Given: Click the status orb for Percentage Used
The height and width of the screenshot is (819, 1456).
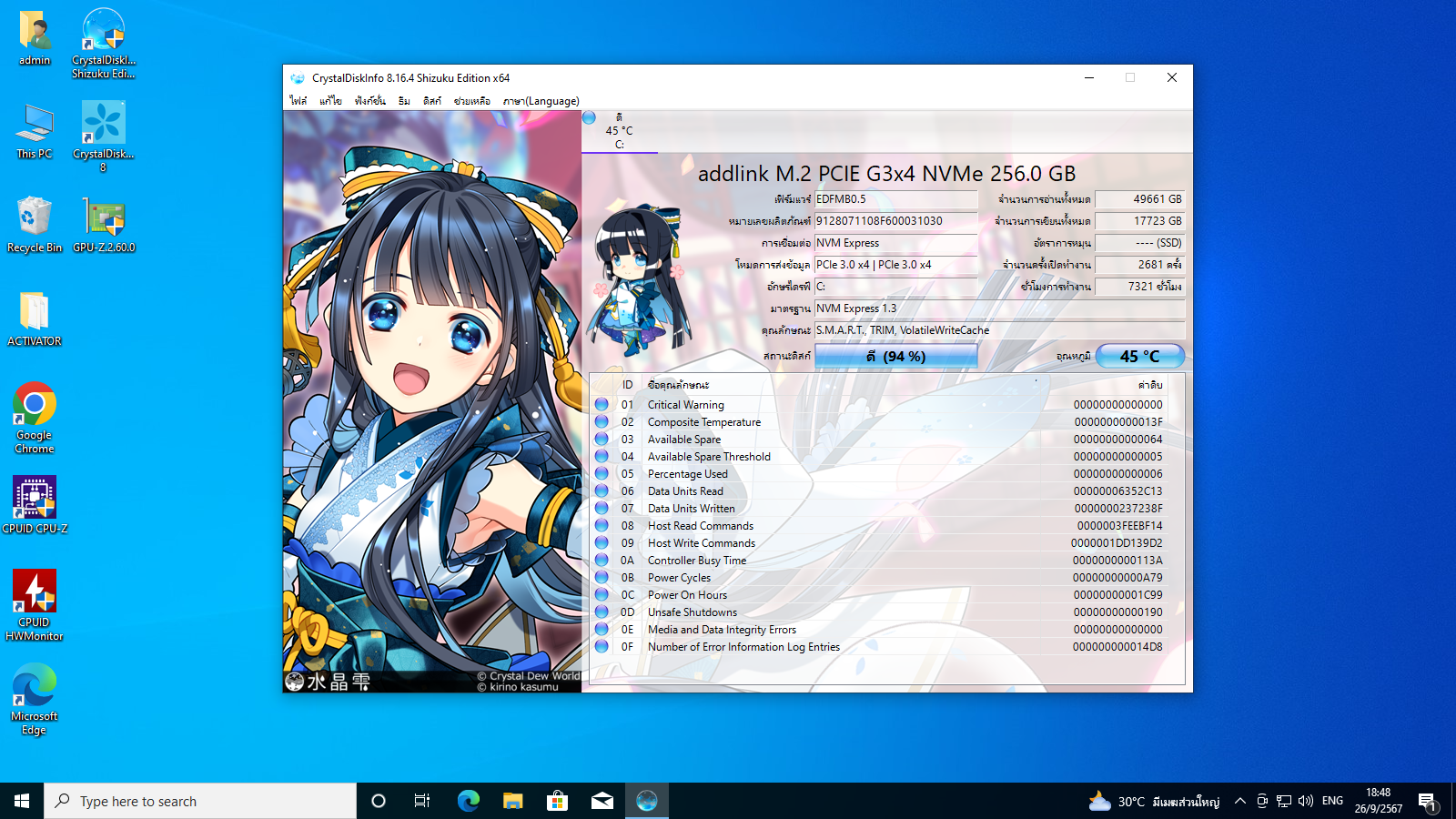Looking at the screenshot, I should point(602,473).
